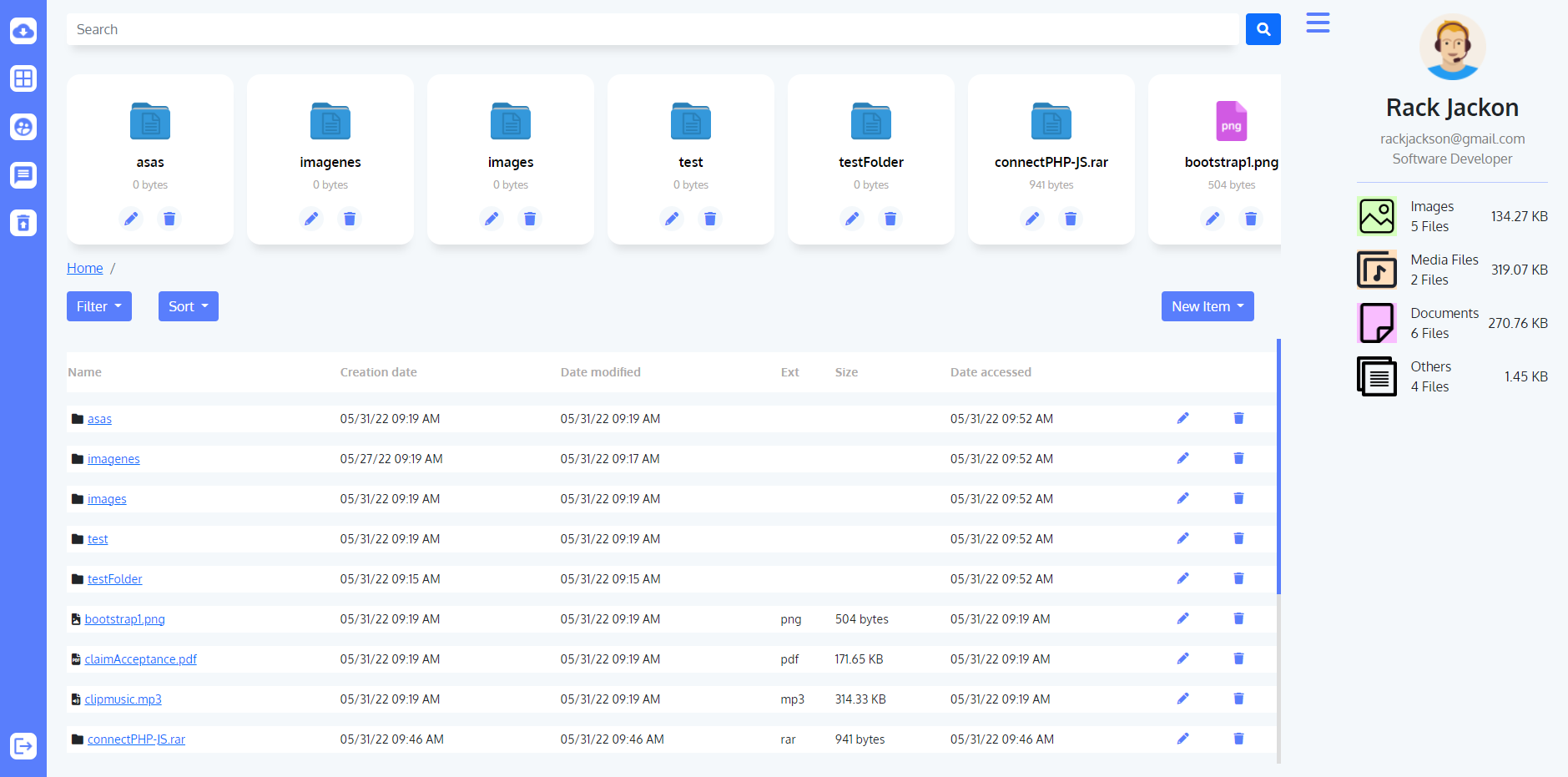Click pencil icon in testFolder table row
The width and height of the screenshot is (1568, 777).
coord(1182,578)
